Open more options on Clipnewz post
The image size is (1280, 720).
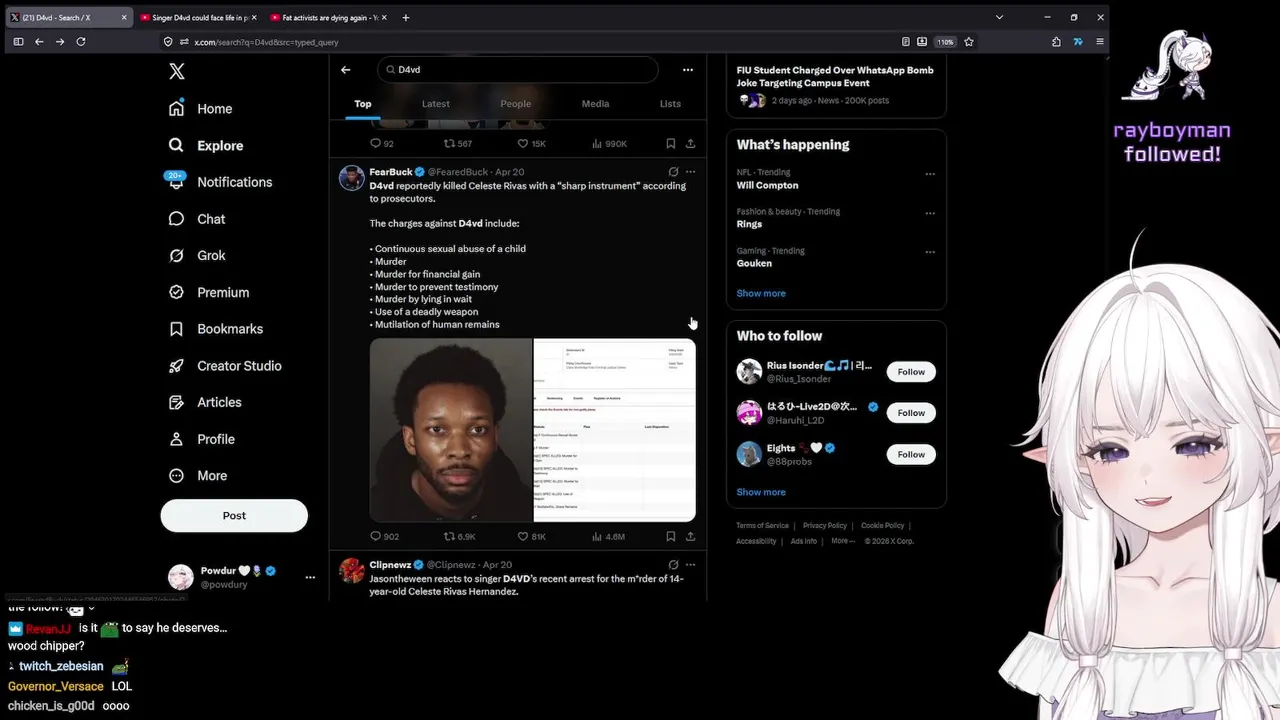690,565
